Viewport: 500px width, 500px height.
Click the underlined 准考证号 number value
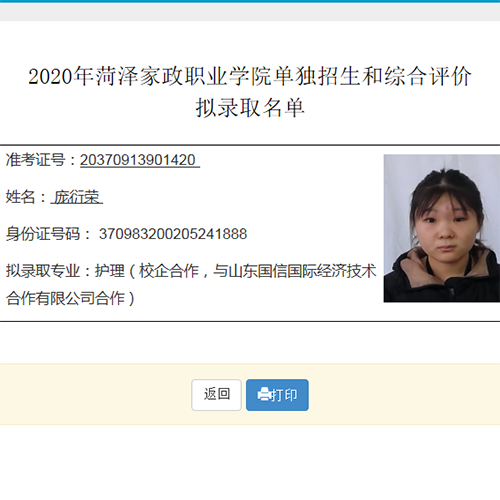click(x=140, y=160)
